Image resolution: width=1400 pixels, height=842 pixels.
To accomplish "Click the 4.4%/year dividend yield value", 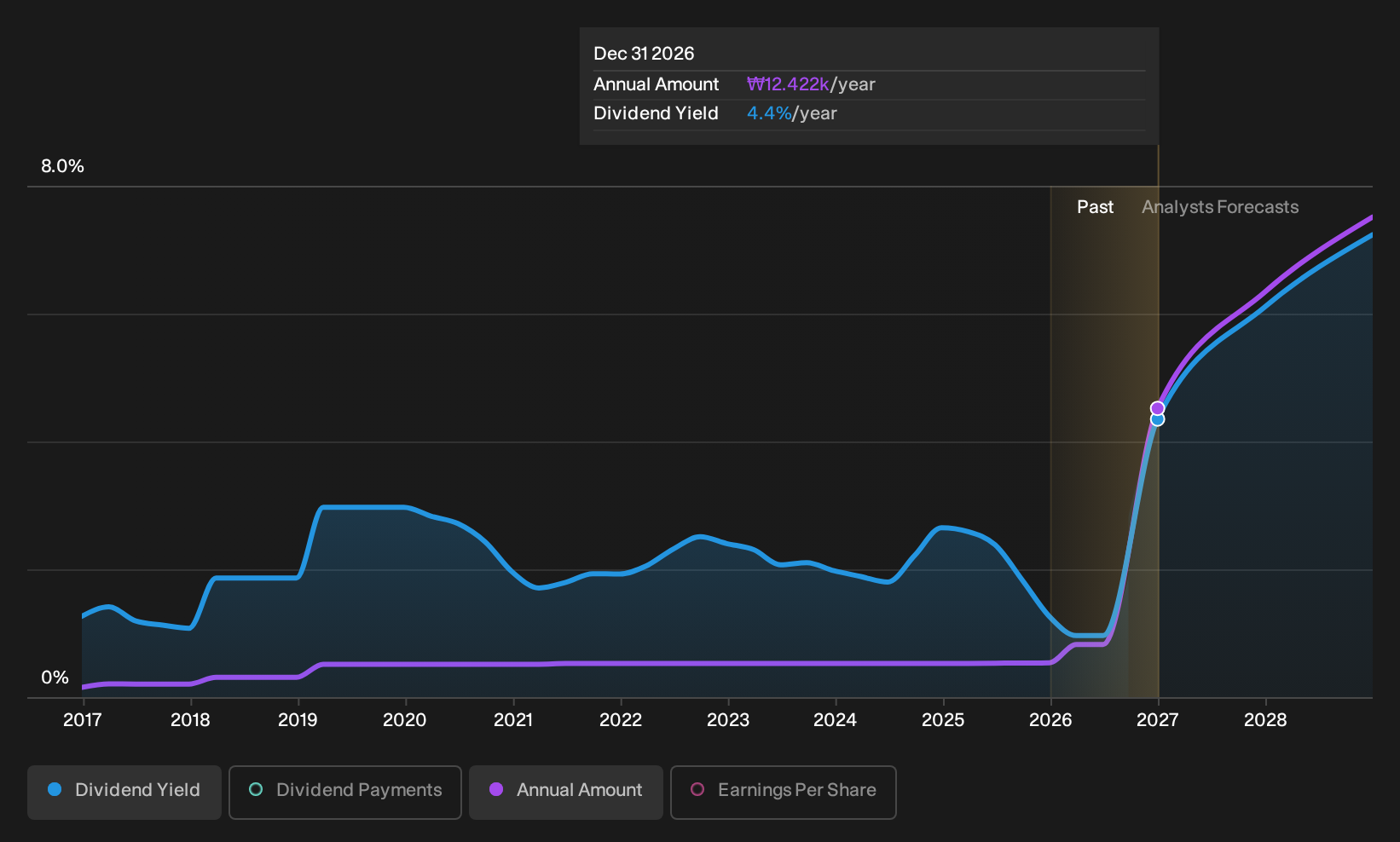I will coord(792,113).
